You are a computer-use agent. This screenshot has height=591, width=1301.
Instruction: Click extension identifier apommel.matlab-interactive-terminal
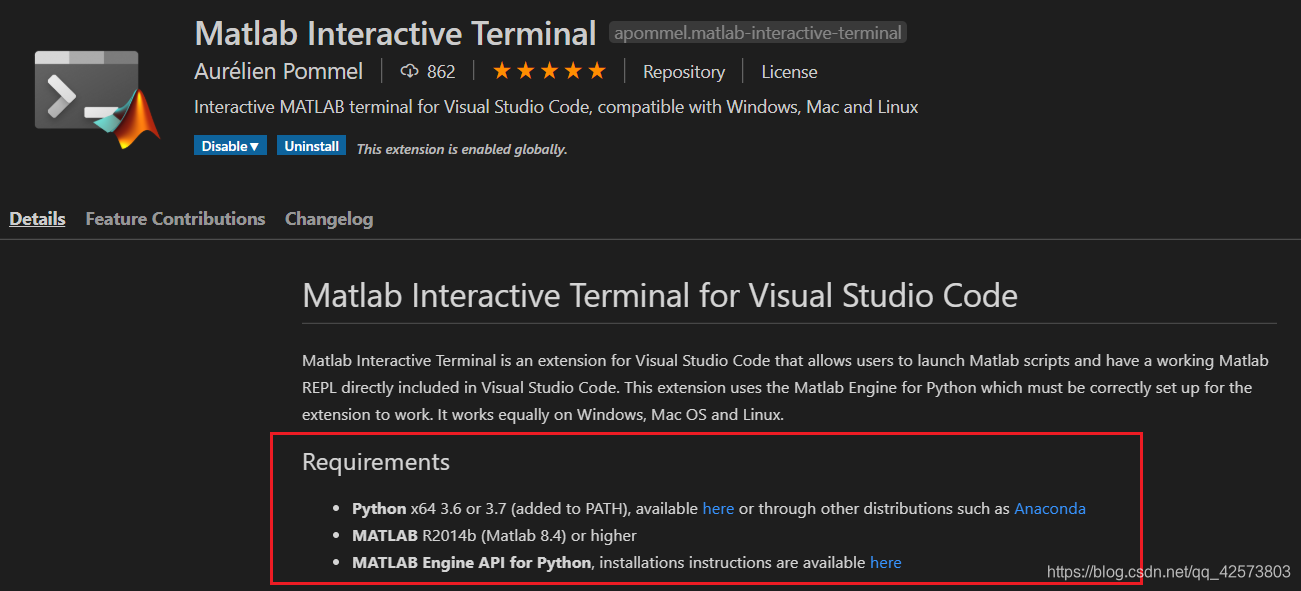758,33
